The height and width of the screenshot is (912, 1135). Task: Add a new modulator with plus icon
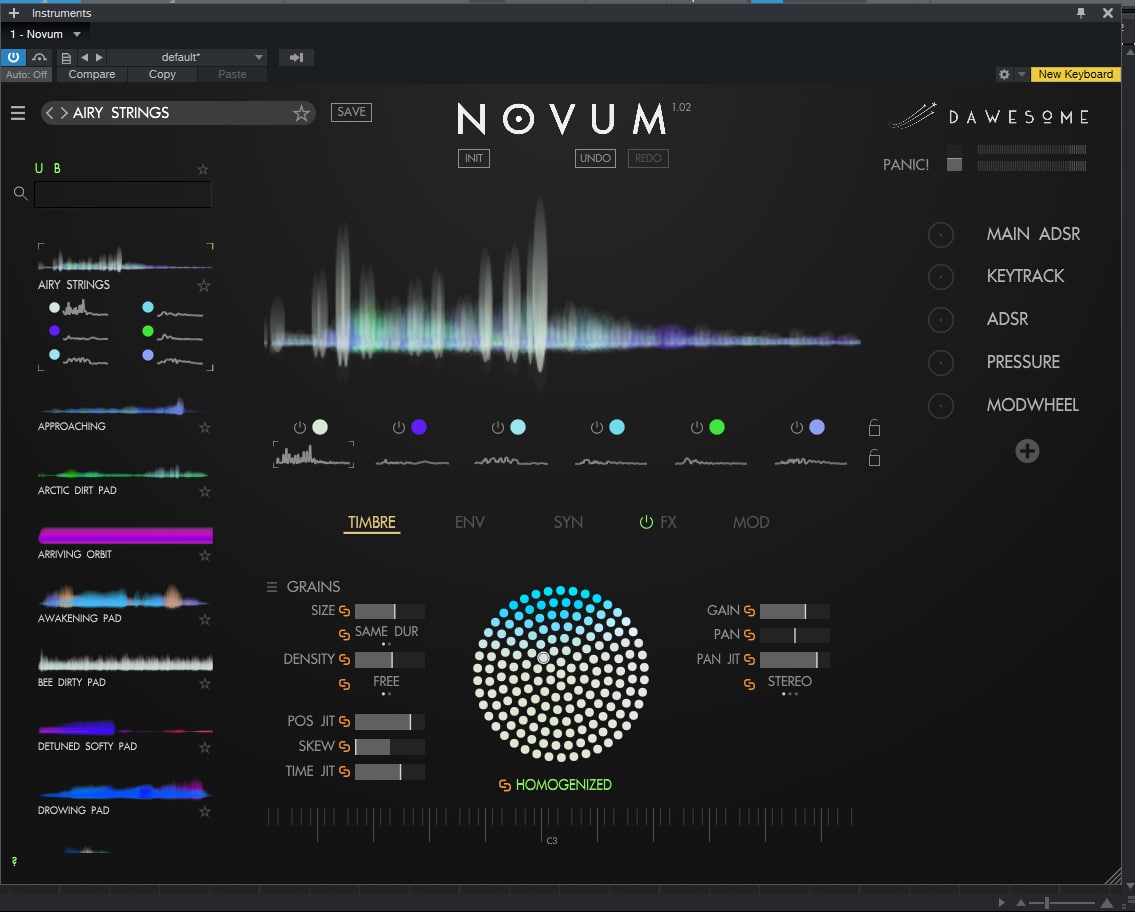tap(1027, 451)
